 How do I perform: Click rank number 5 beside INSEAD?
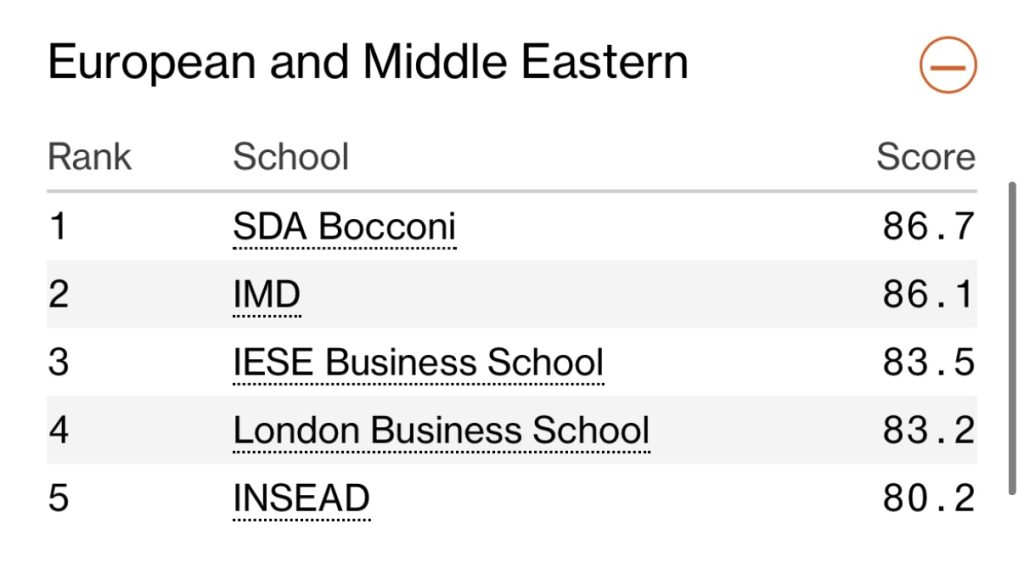click(59, 498)
